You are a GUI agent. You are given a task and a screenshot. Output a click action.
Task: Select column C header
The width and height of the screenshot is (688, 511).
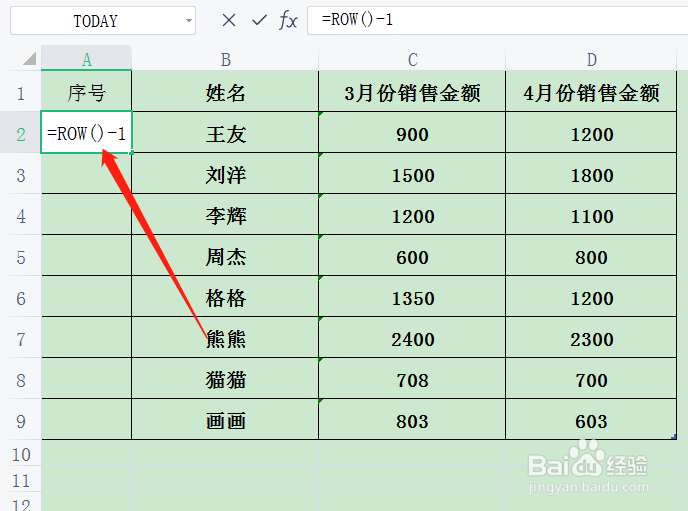click(x=412, y=59)
